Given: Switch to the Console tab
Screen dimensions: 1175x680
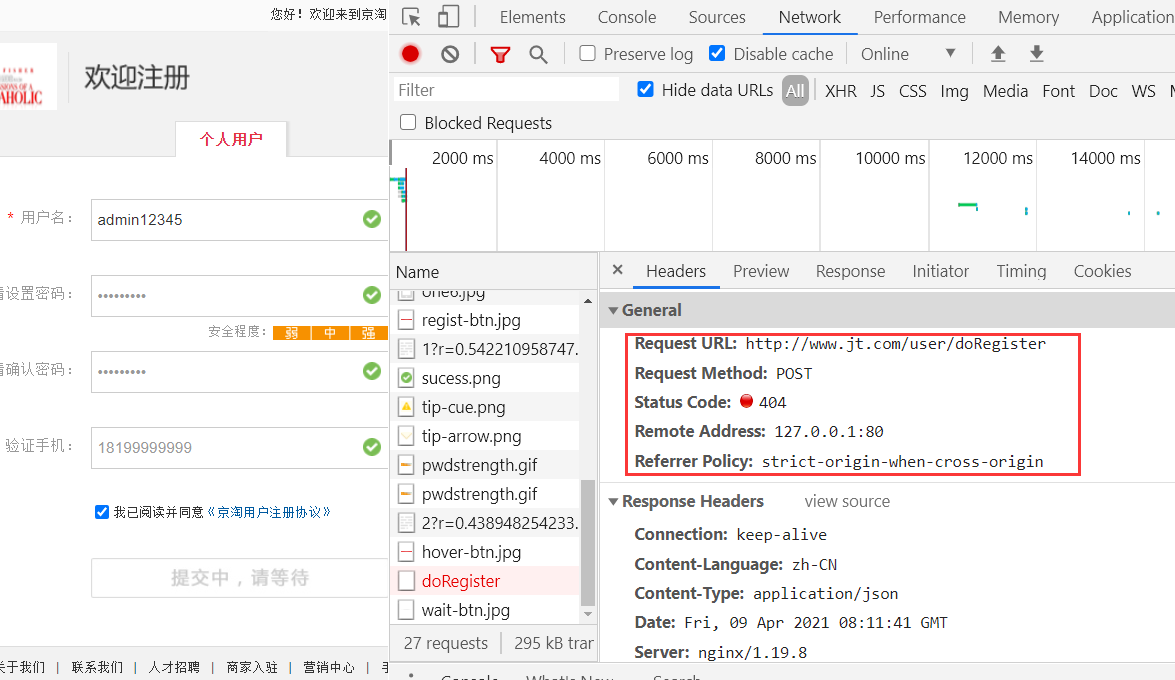Looking at the screenshot, I should (626, 17).
